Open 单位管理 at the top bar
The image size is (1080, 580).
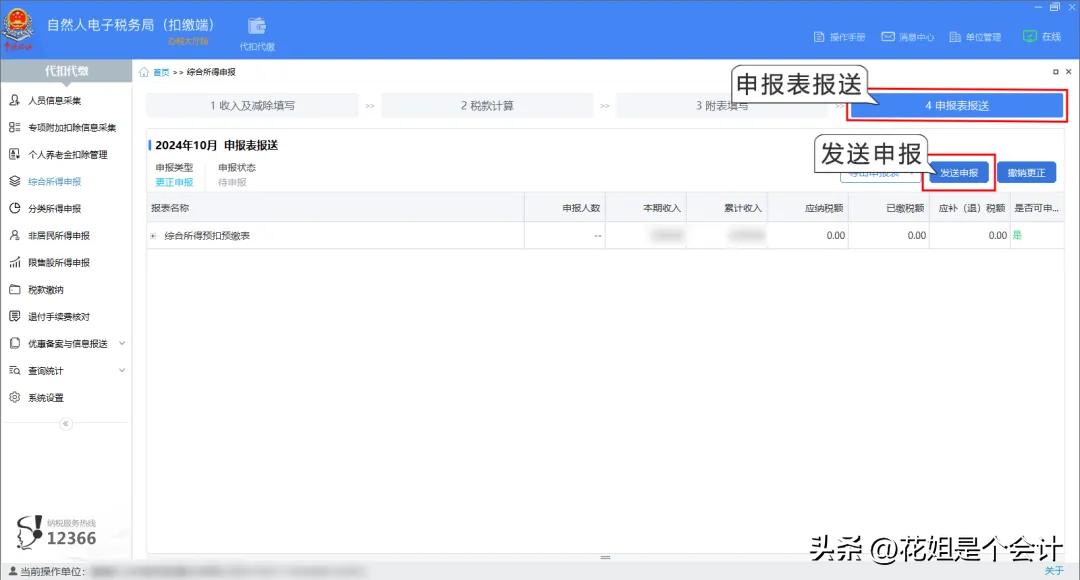coord(975,36)
